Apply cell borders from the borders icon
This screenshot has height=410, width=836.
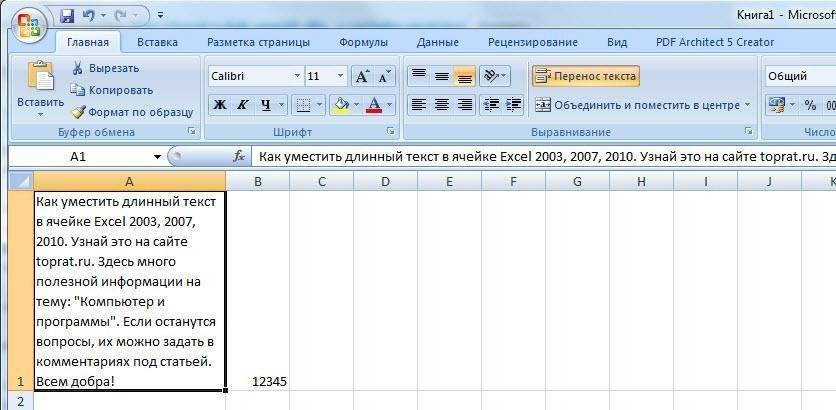(303, 105)
